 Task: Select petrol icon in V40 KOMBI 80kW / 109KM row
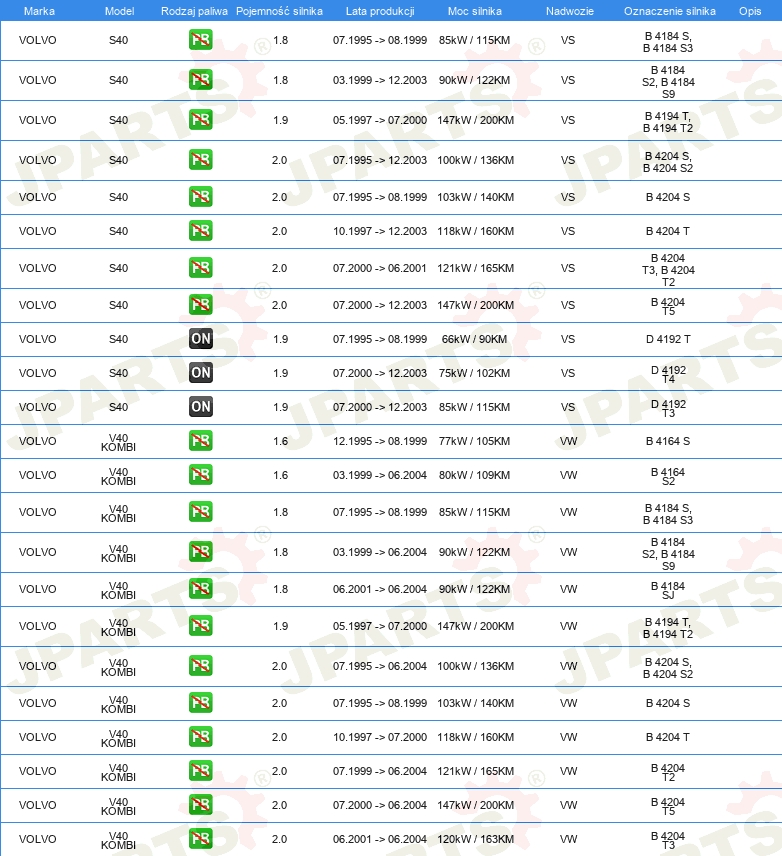point(200,475)
